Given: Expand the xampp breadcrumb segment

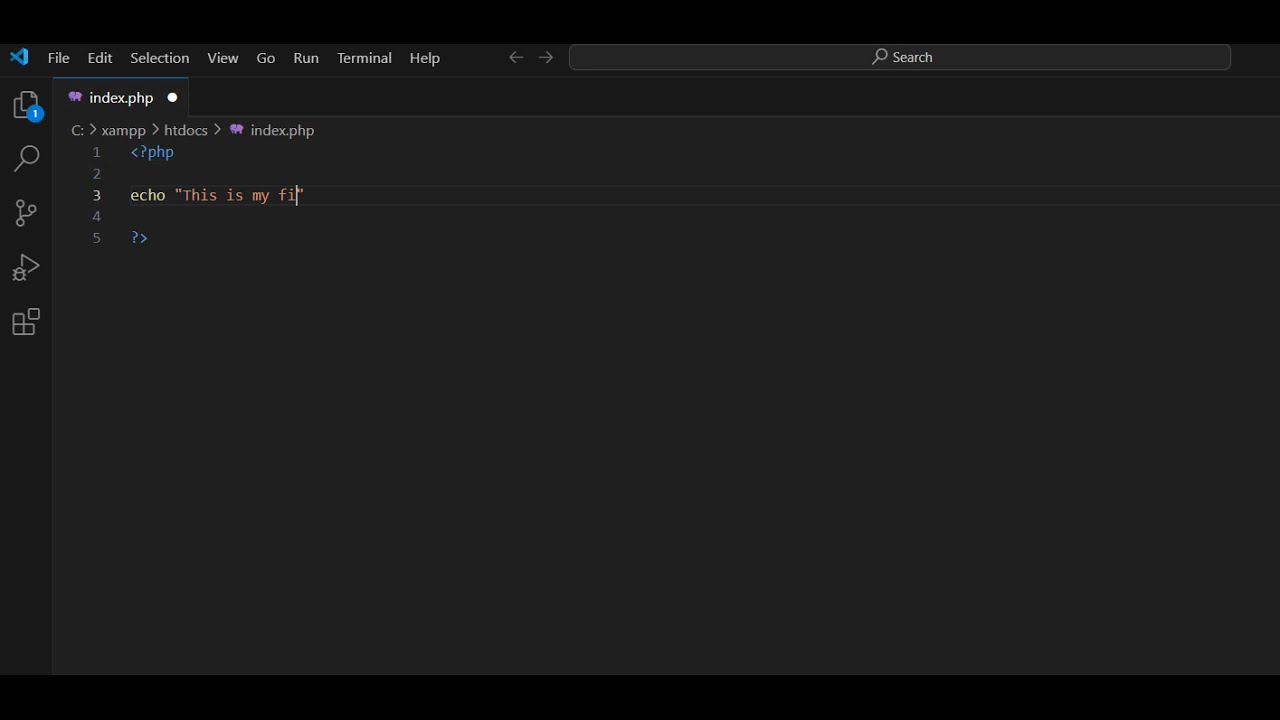Looking at the screenshot, I should [x=124, y=130].
